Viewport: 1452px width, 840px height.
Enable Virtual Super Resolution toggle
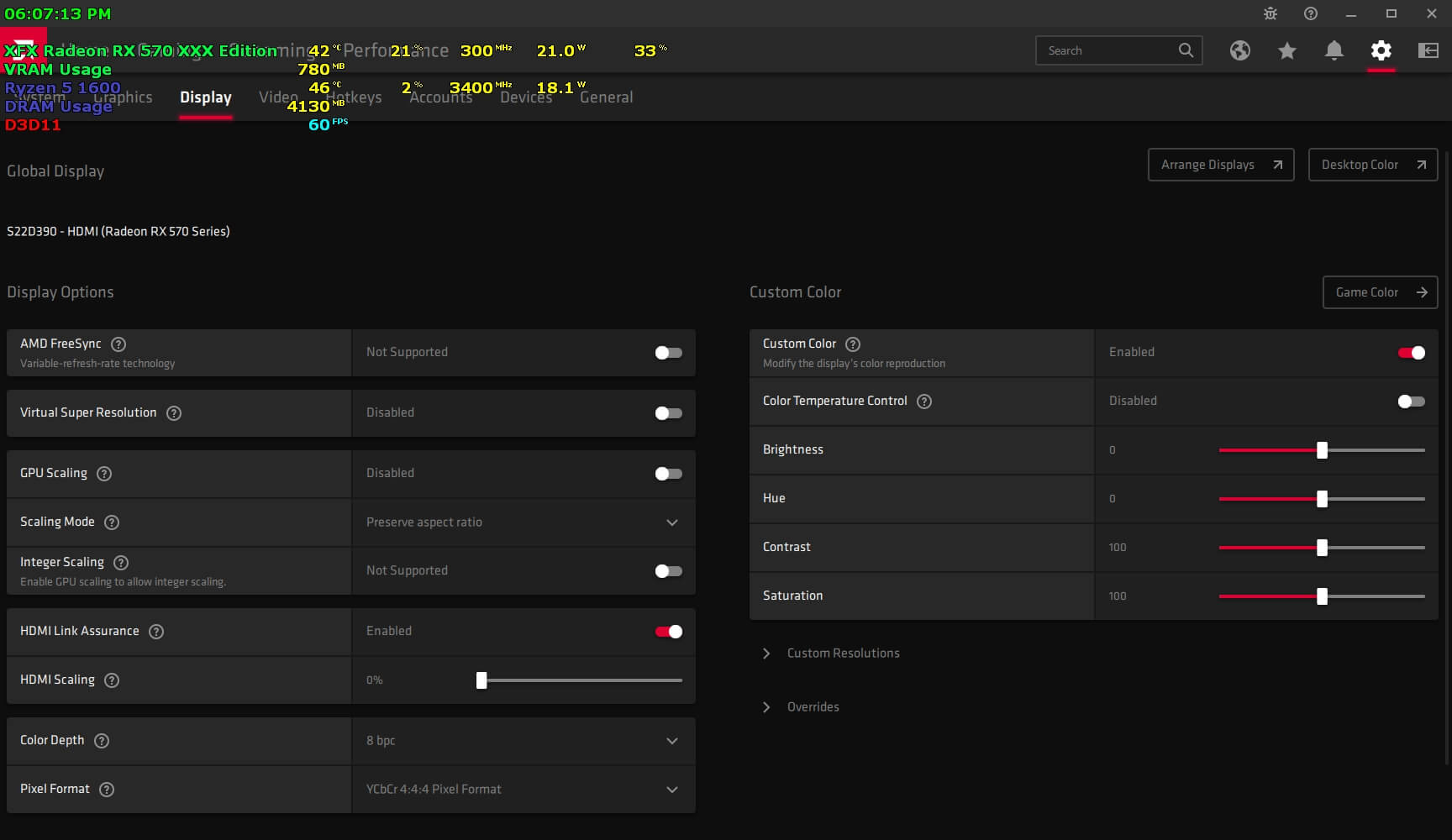pyautogui.click(x=668, y=413)
